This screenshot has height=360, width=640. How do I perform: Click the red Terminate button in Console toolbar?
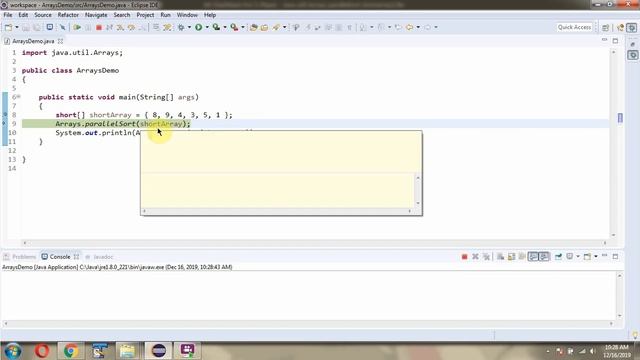(x=464, y=257)
